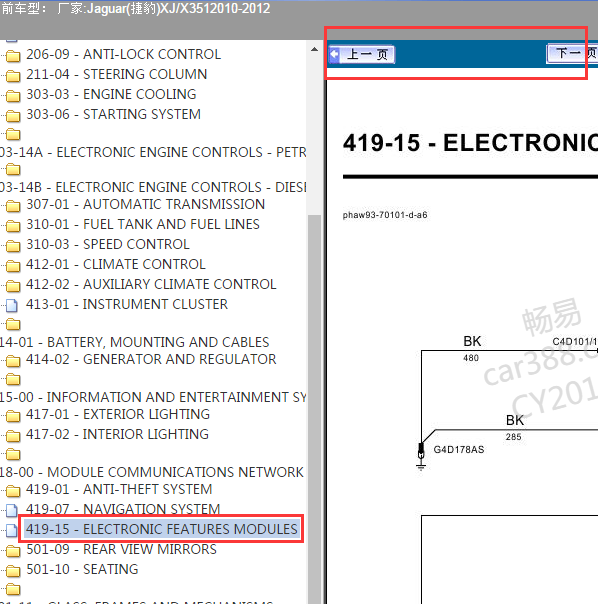Go to previous page with 上一页 button

pos(362,54)
